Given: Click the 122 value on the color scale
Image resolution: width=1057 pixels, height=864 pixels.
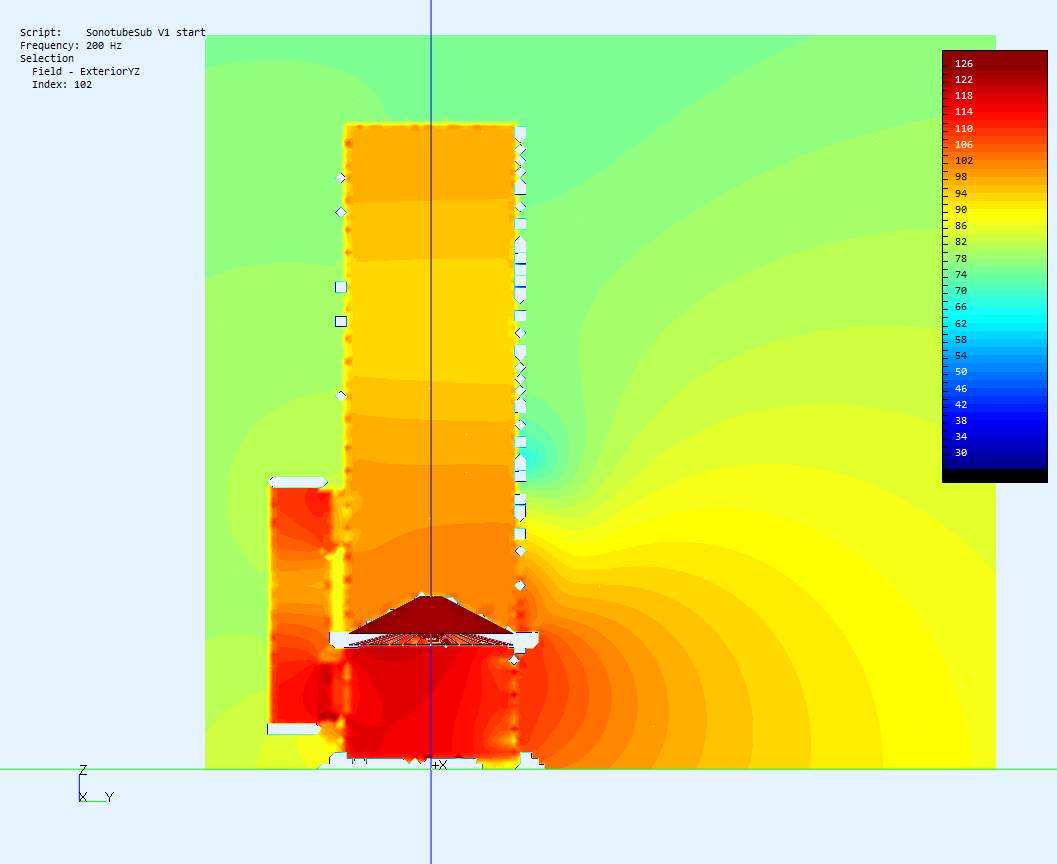Looking at the screenshot, I should 964,80.
